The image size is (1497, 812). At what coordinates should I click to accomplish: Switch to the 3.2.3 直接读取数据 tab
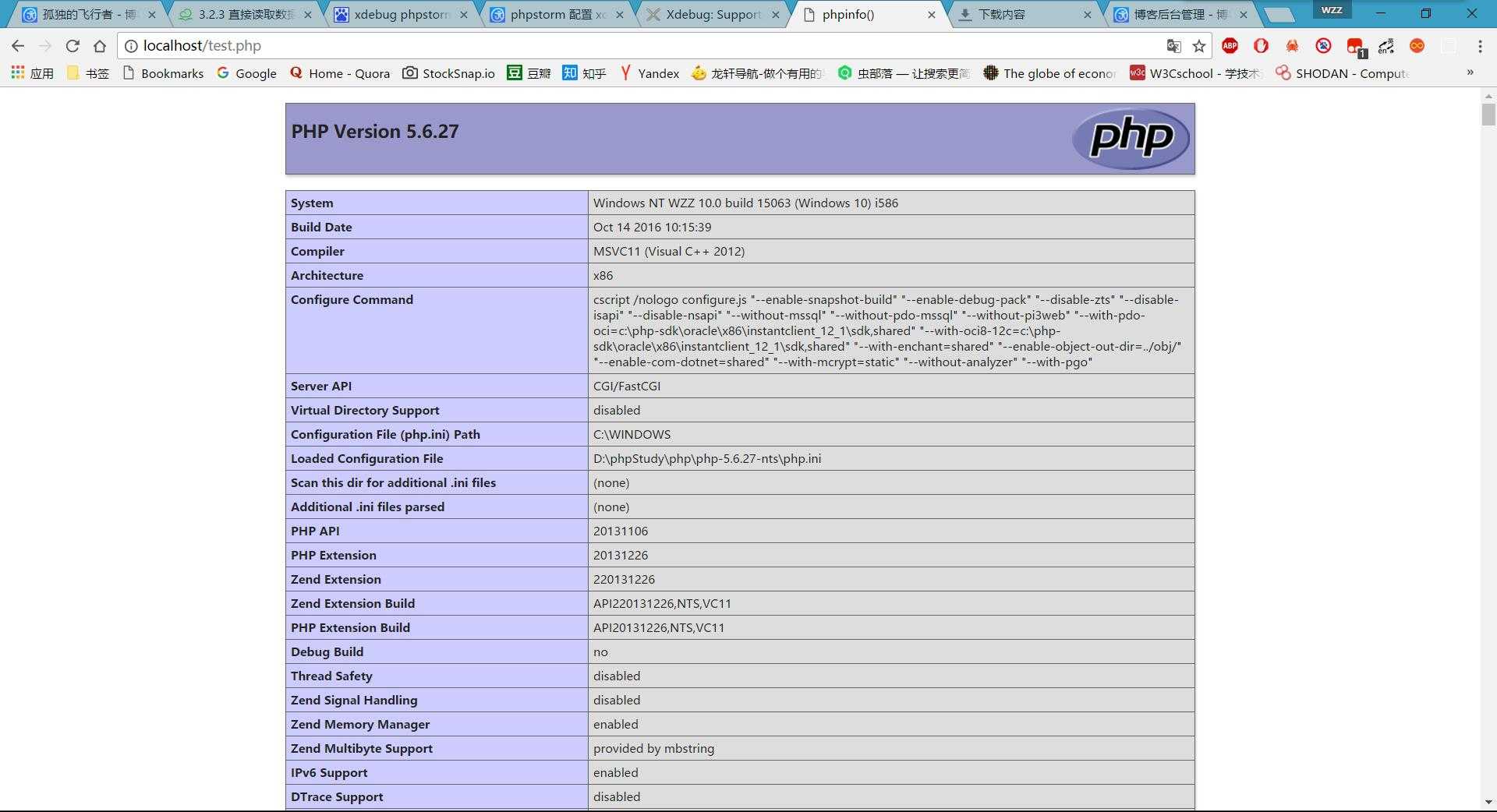coord(243,15)
